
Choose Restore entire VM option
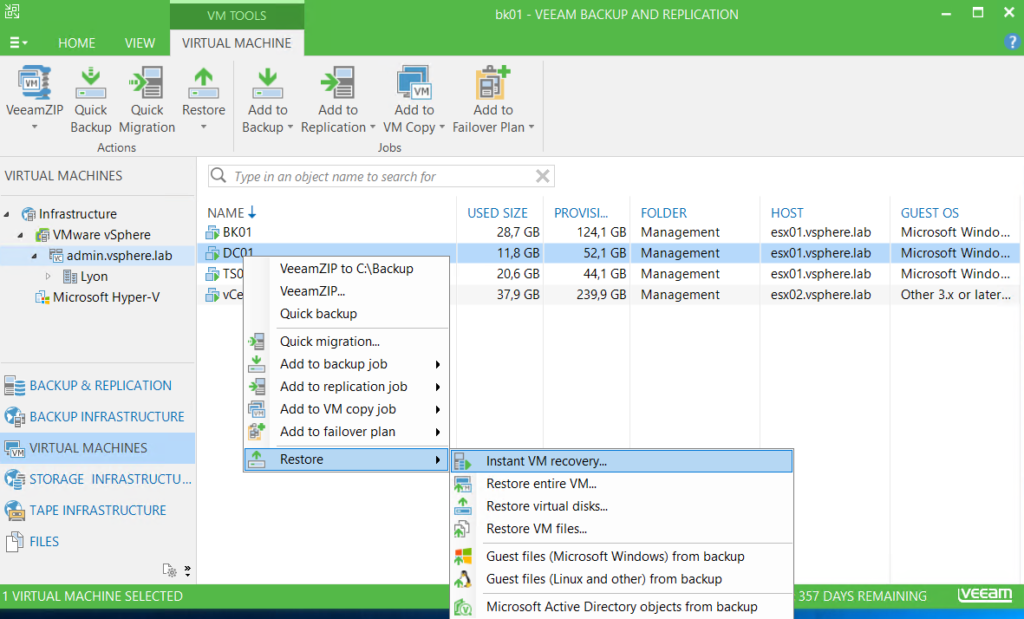pyautogui.click(x=540, y=484)
